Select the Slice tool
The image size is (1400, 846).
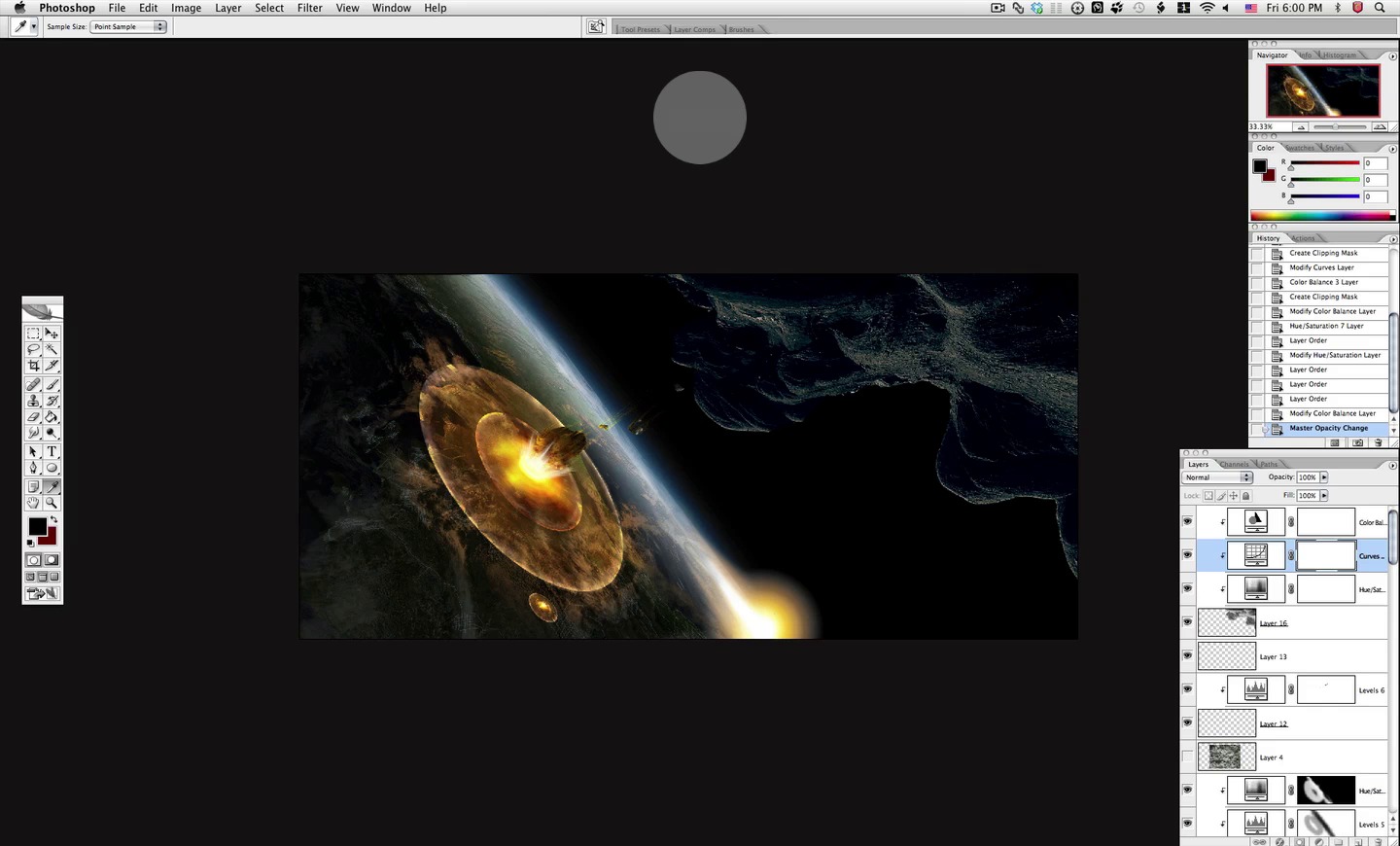pyautogui.click(x=52, y=366)
